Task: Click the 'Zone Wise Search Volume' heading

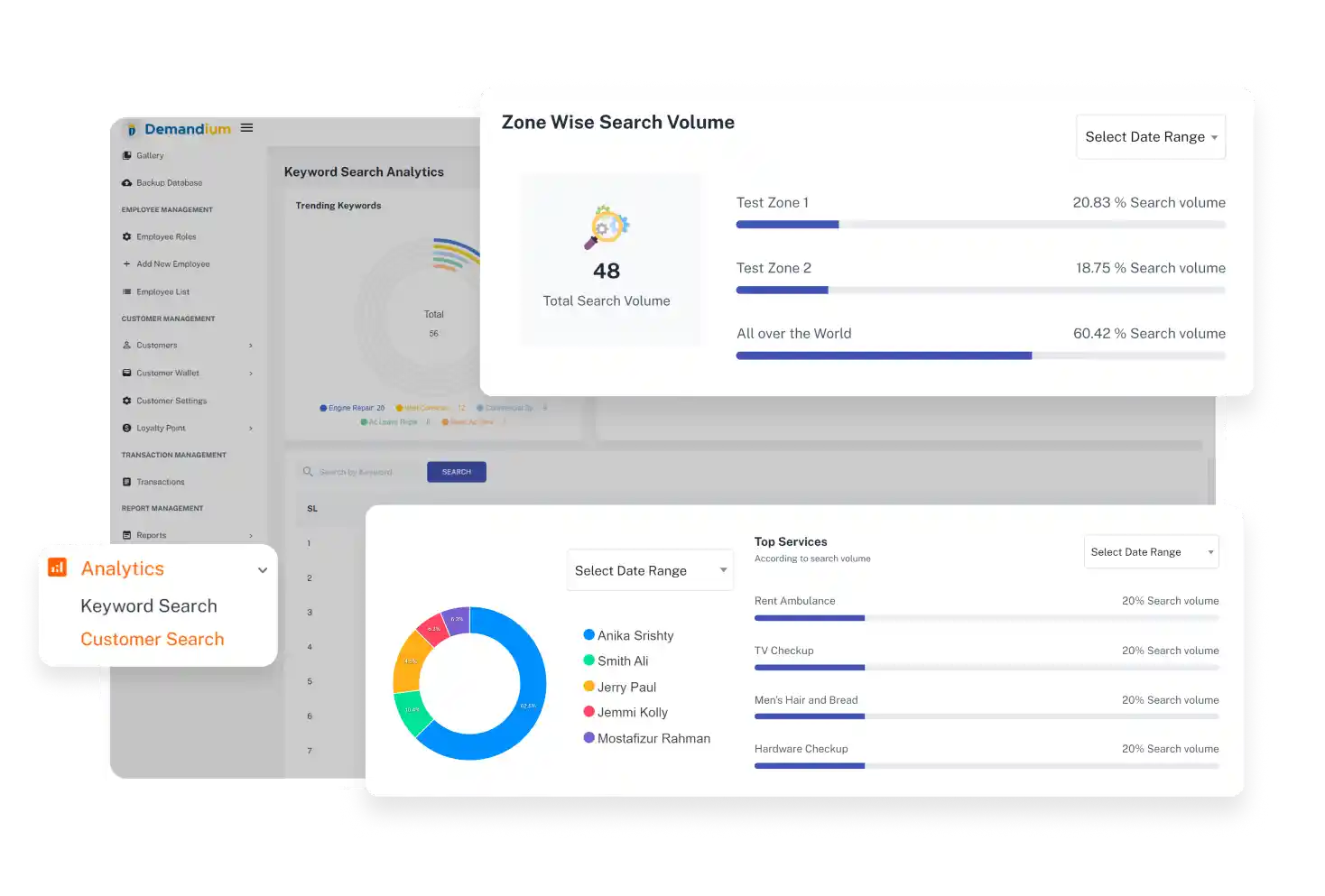Action: point(618,122)
